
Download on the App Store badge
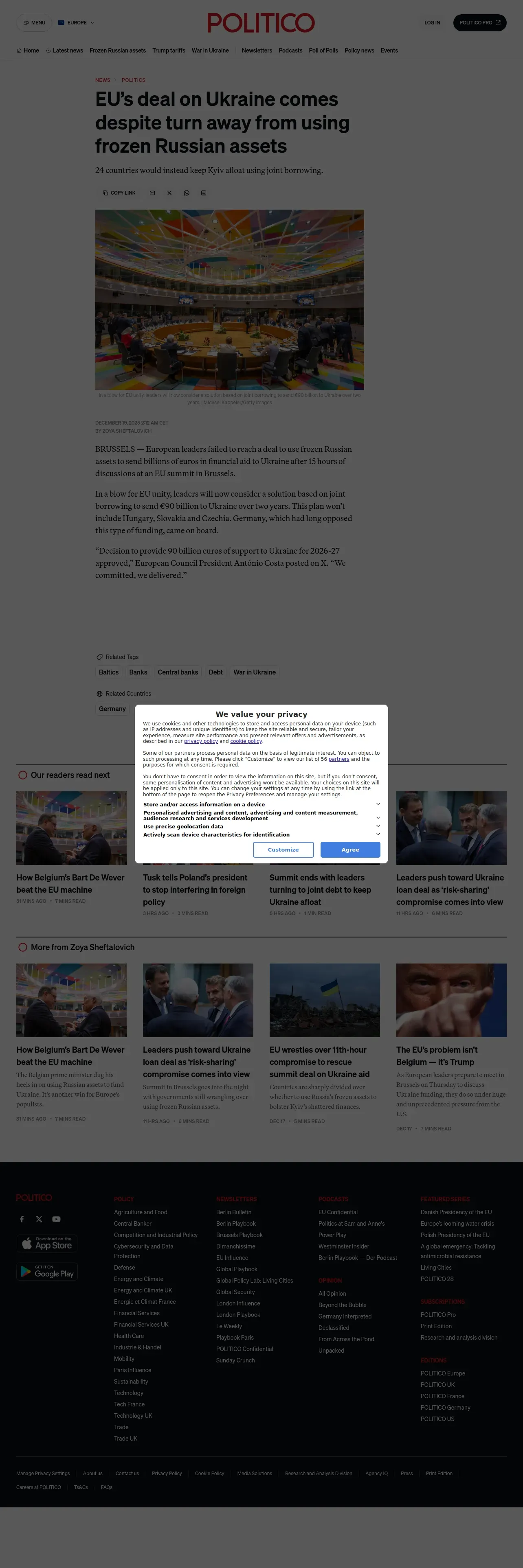click(x=47, y=1243)
